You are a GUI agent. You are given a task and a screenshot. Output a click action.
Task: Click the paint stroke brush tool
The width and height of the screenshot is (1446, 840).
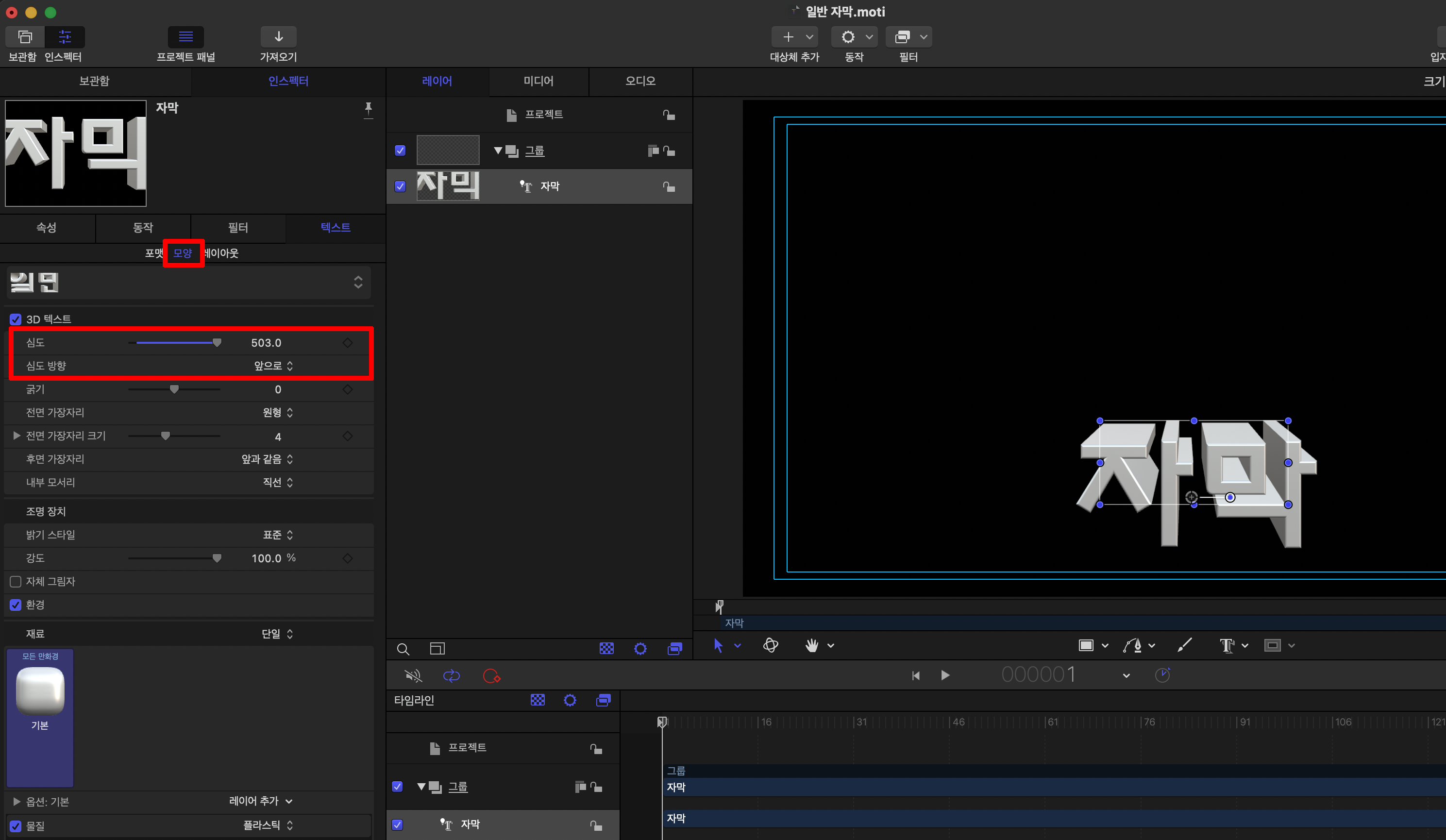(x=1184, y=645)
